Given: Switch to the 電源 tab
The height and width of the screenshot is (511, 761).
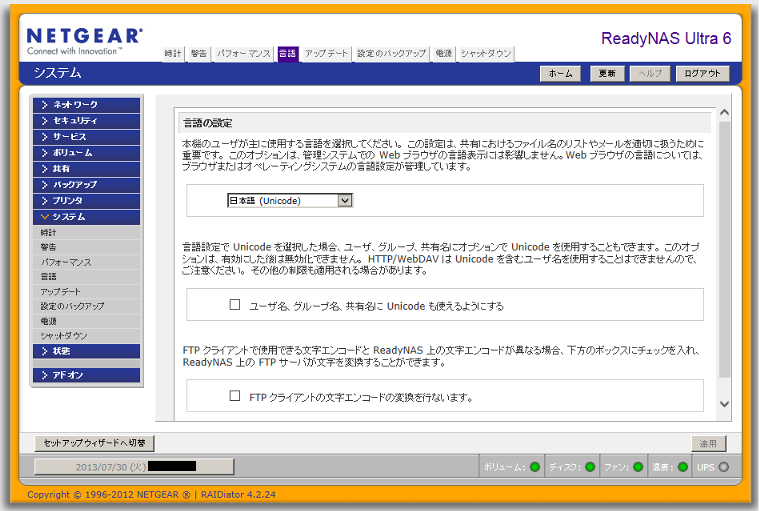Looking at the screenshot, I should pos(443,54).
